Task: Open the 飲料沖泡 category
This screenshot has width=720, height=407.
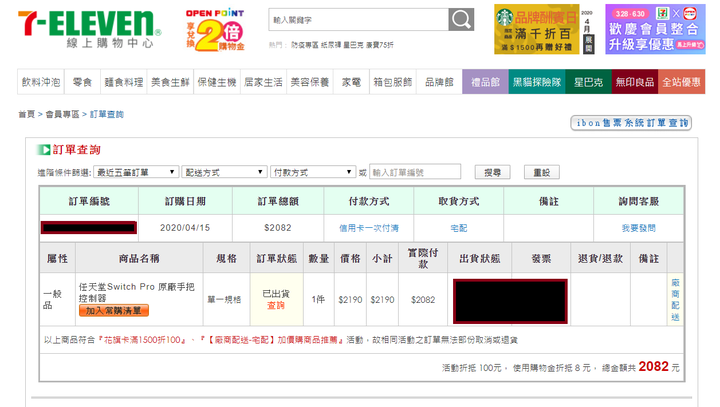Action: coord(41,82)
